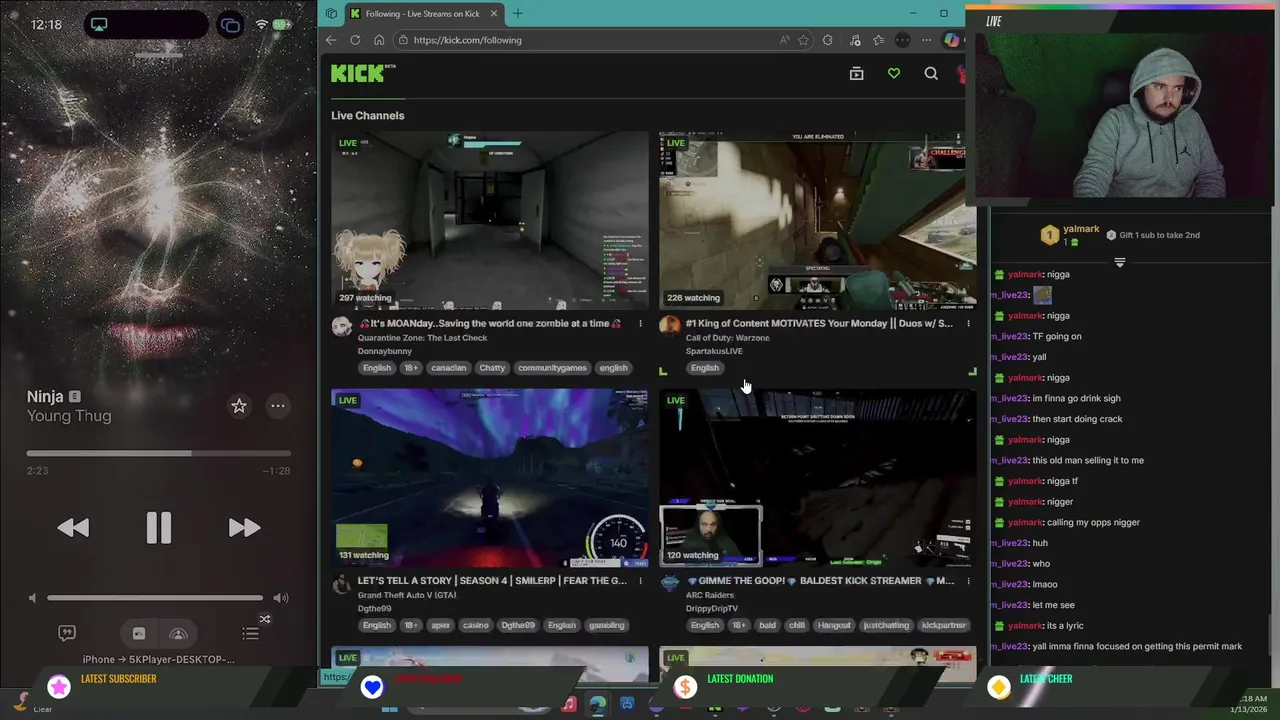Open Donnaybunny's Quarantine Zone stream thumbnail
This screenshot has width=1280, height=720.
(x=490, y=220)
